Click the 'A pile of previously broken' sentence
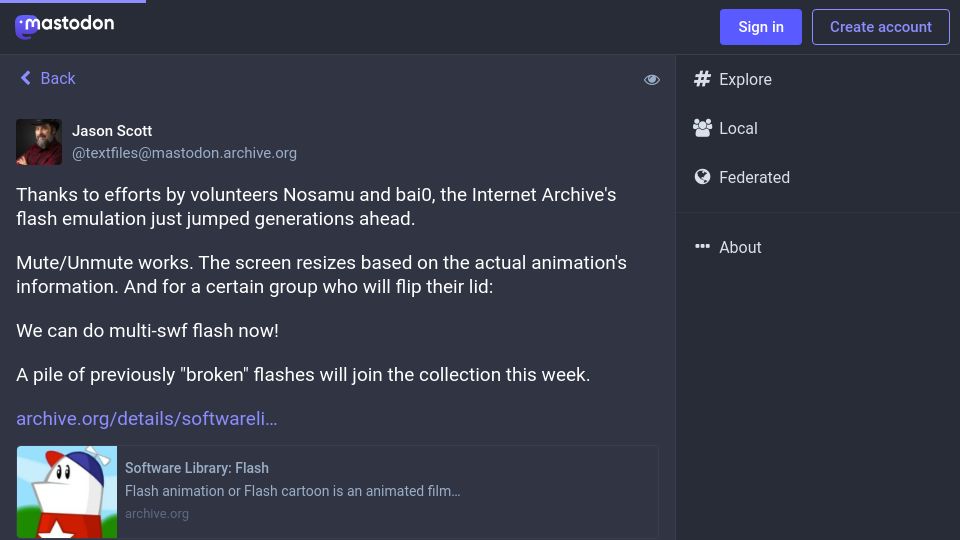 point(303,375)
